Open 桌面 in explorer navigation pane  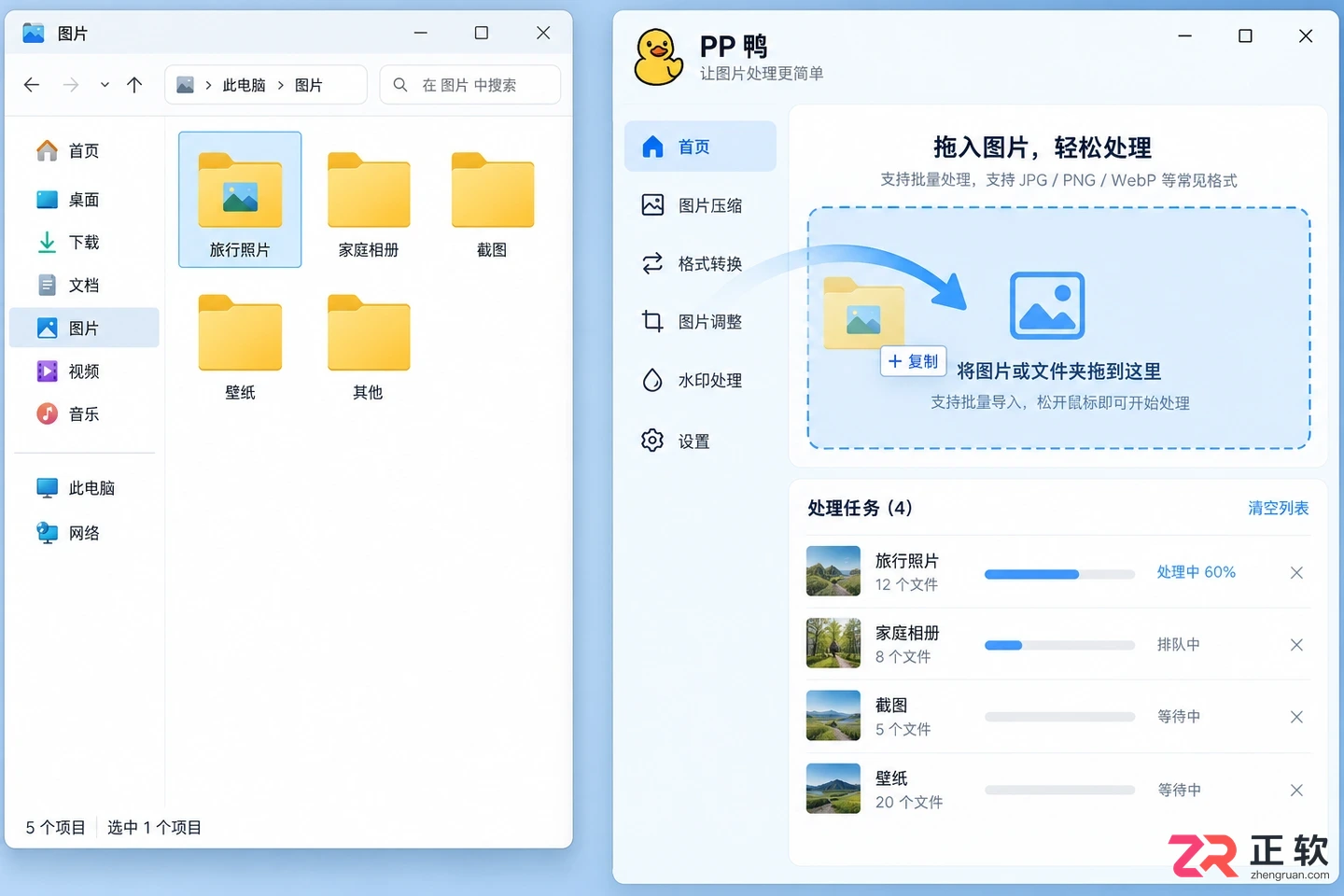point(84,200)
